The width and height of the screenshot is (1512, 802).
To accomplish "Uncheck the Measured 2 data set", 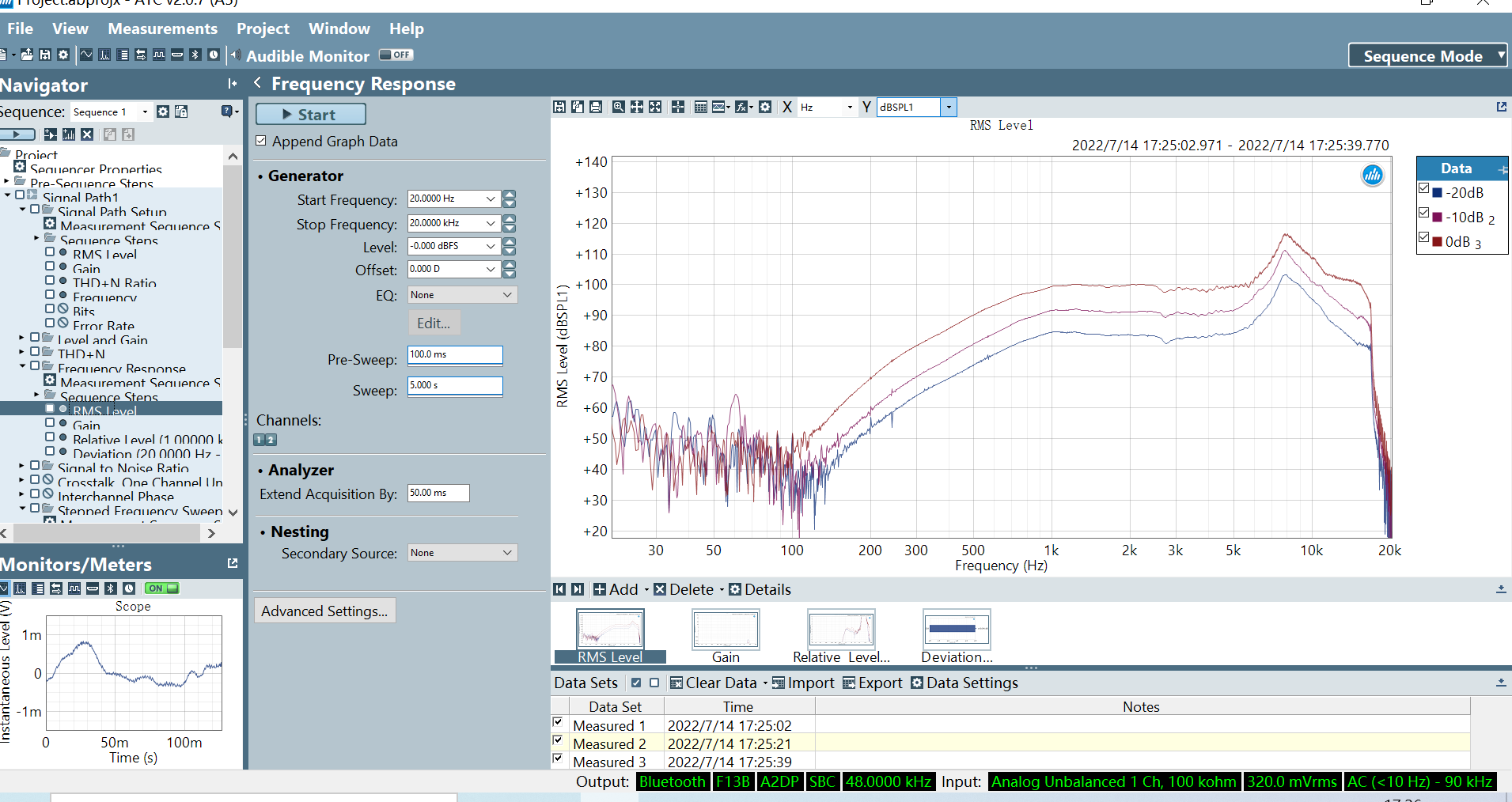I will click(558, 741).
